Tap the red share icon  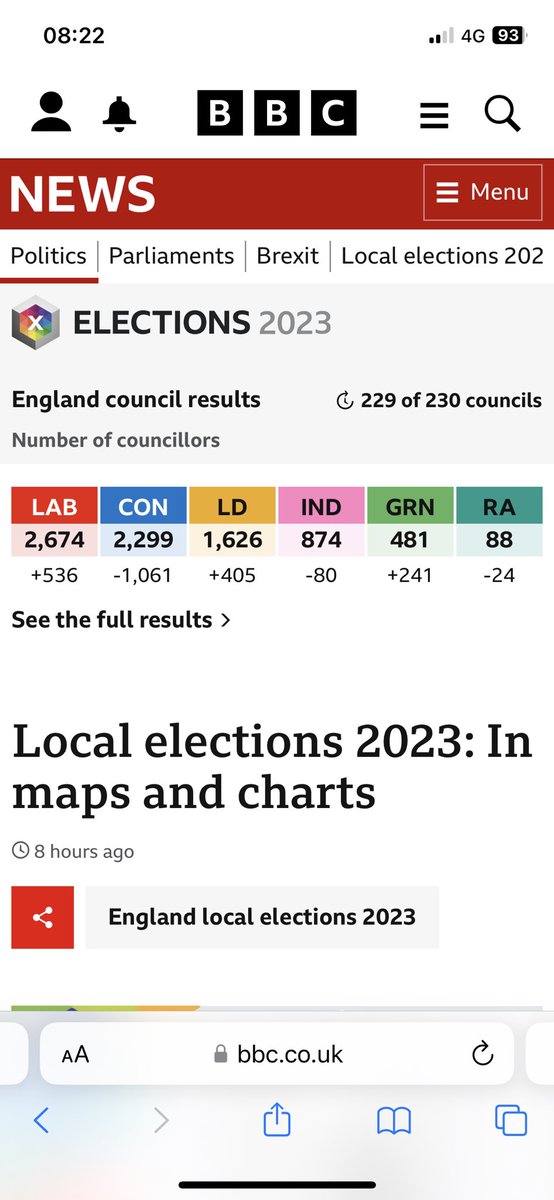[x=42, y=917]
